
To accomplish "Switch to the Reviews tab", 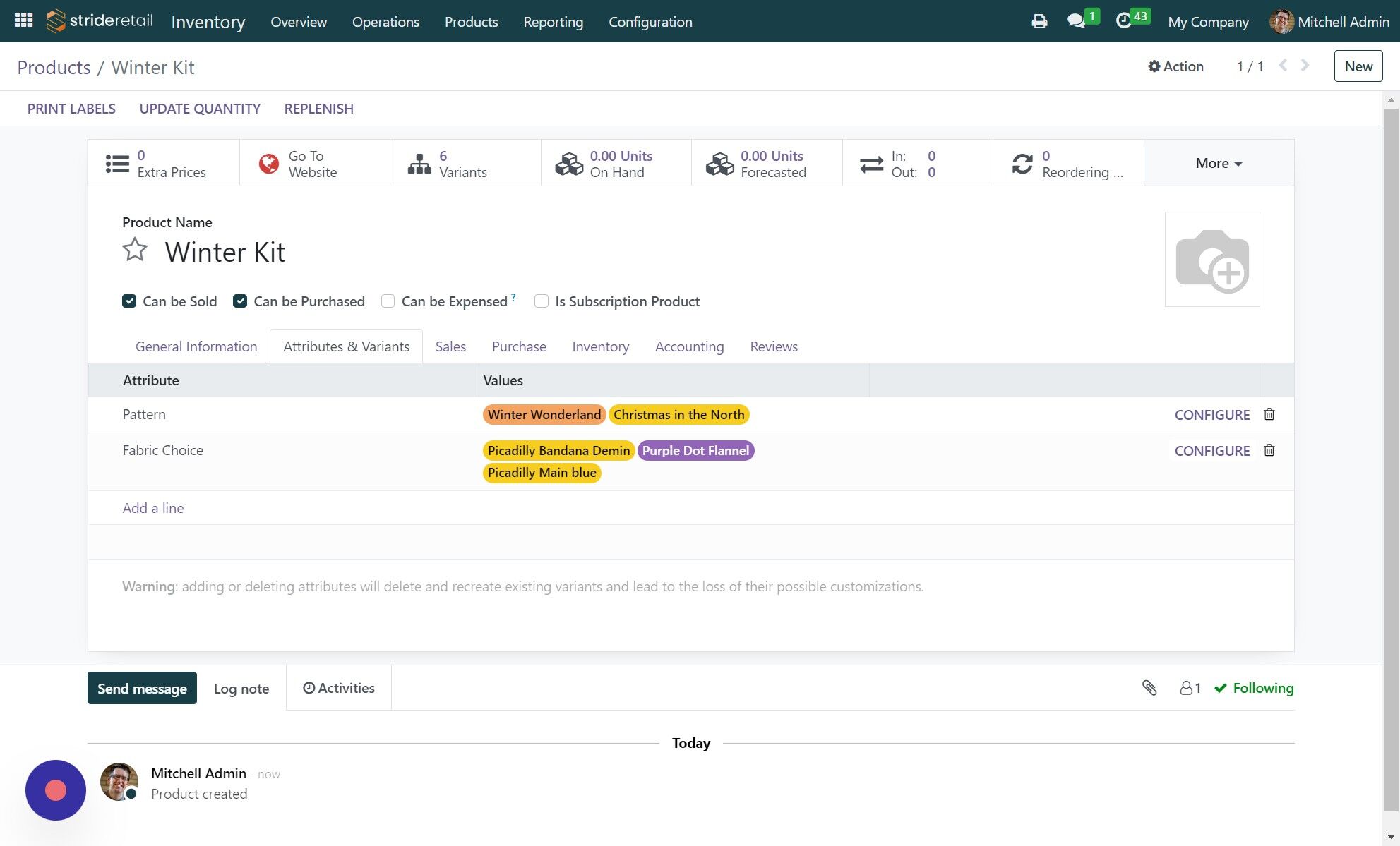I will pyautogui.click(x=774, y=346).
